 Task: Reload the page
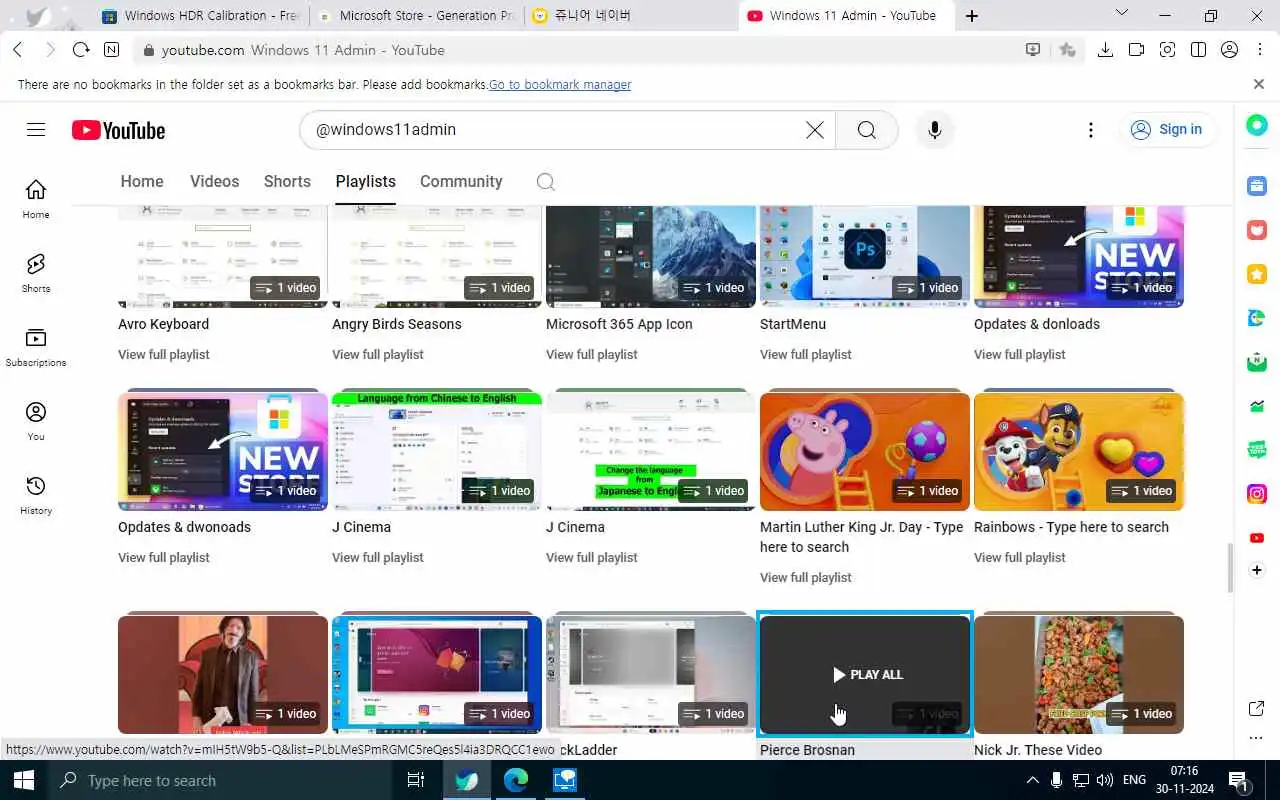click(82, 50)
